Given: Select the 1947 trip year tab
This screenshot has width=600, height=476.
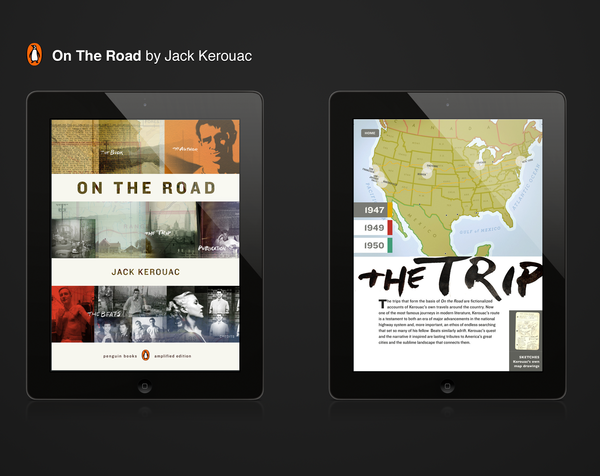Looking at the screenshot, I should [x=373, y=210].
